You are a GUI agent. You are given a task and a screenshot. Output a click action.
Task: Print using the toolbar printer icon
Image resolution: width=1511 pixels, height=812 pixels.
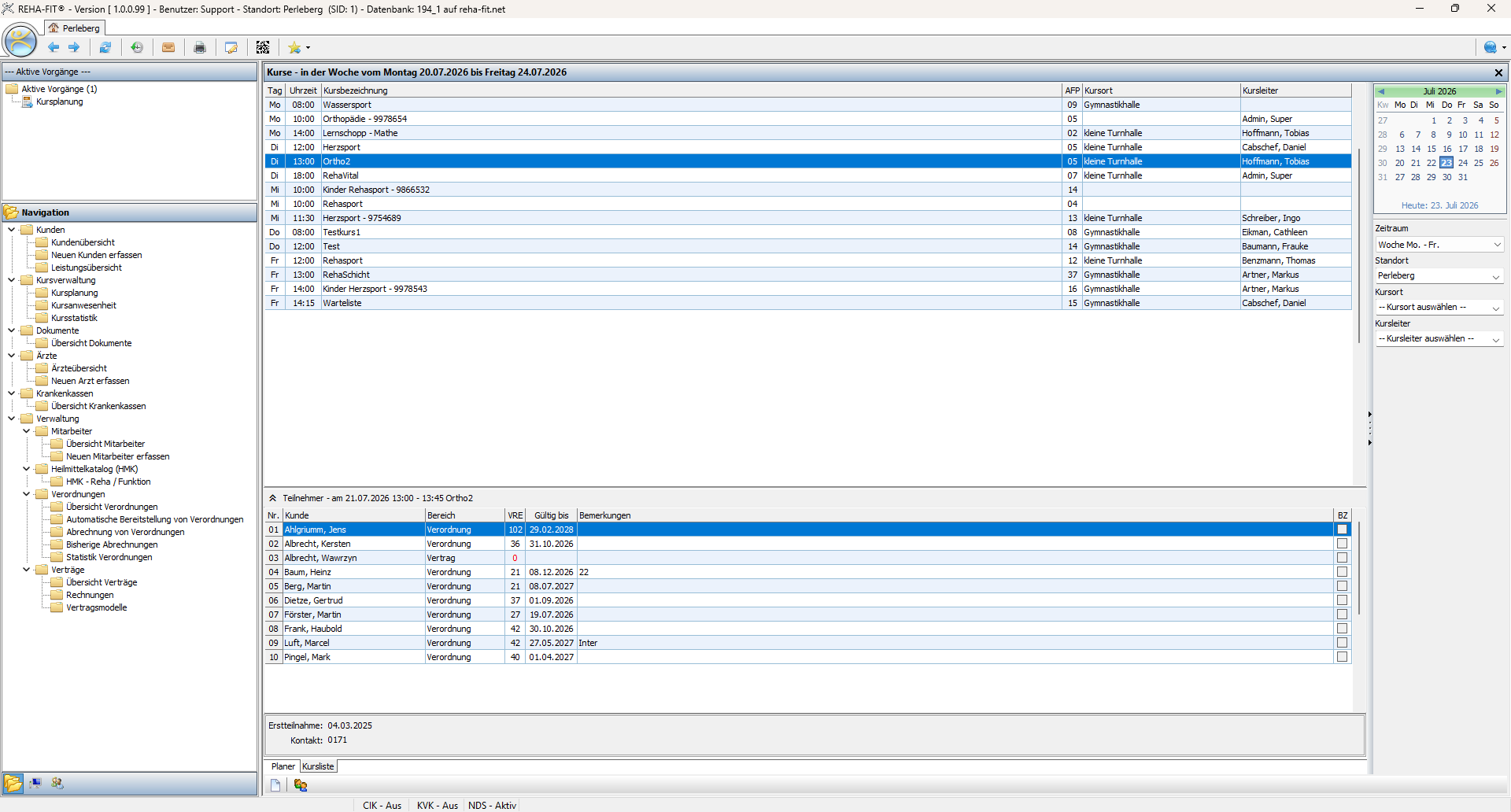[200, 48]
